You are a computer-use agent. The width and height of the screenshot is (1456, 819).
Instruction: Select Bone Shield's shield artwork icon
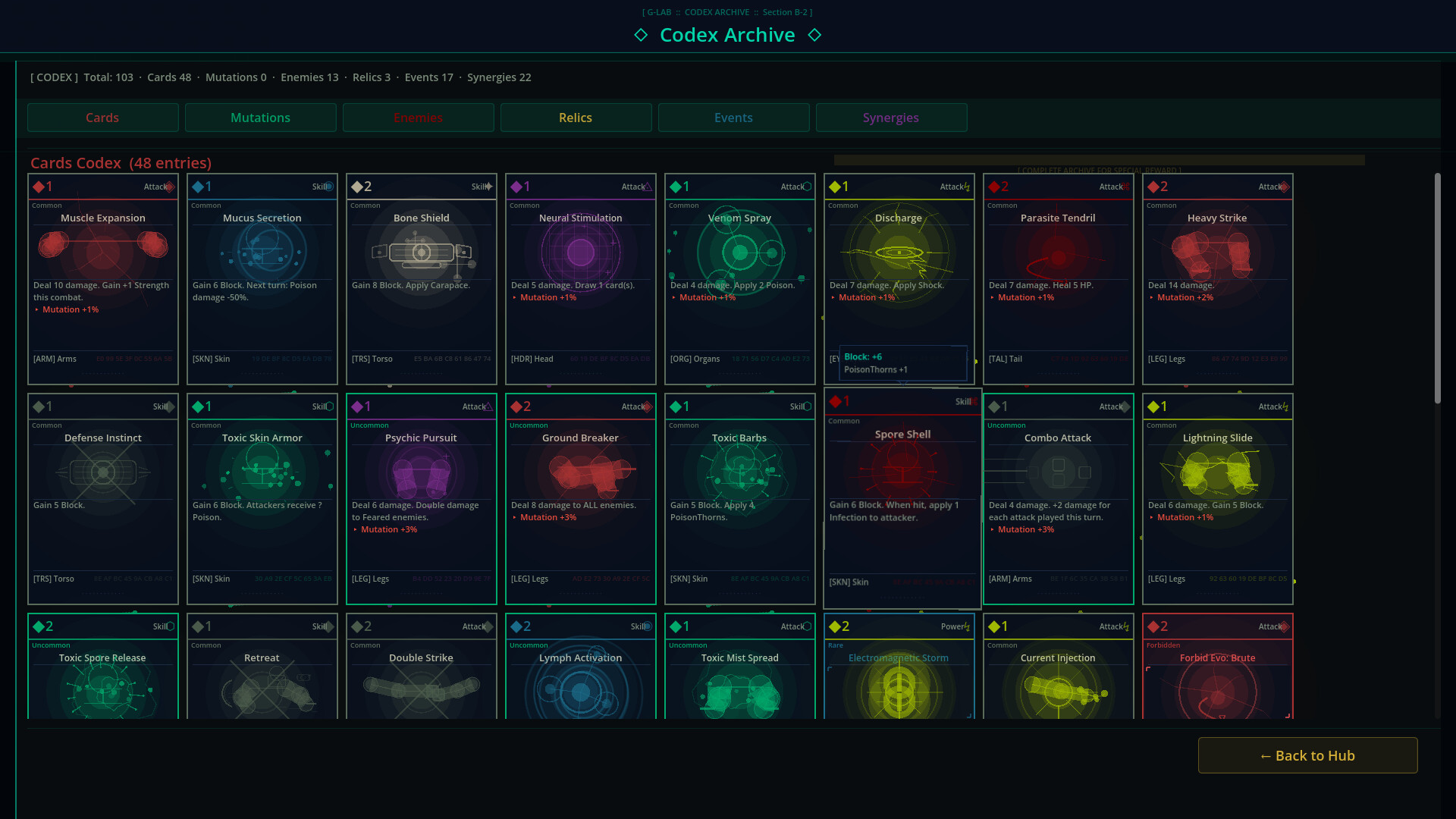421,252
